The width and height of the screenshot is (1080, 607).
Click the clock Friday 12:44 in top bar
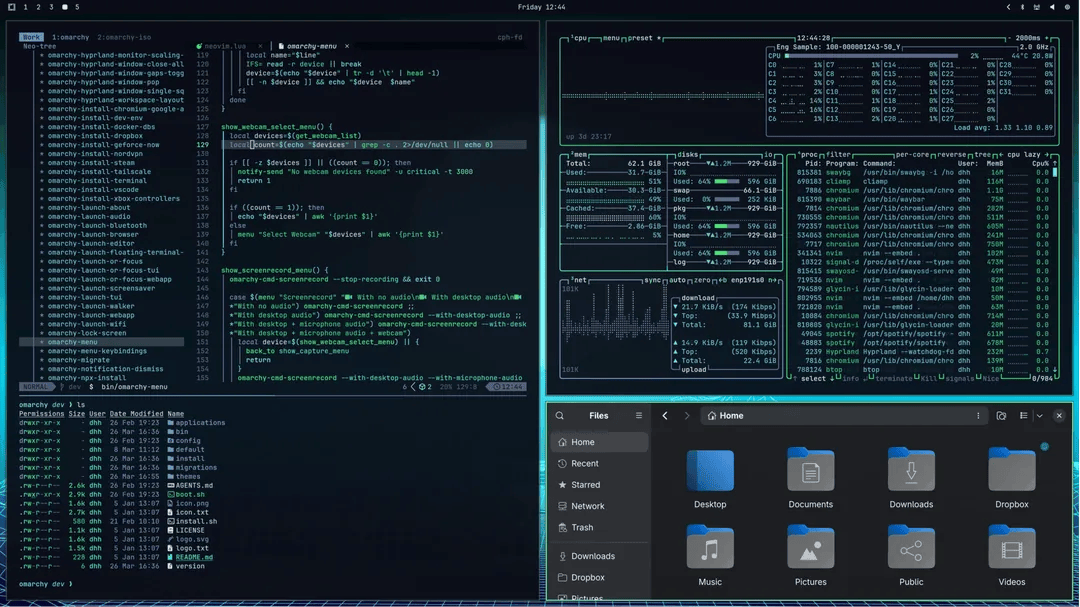541,7
